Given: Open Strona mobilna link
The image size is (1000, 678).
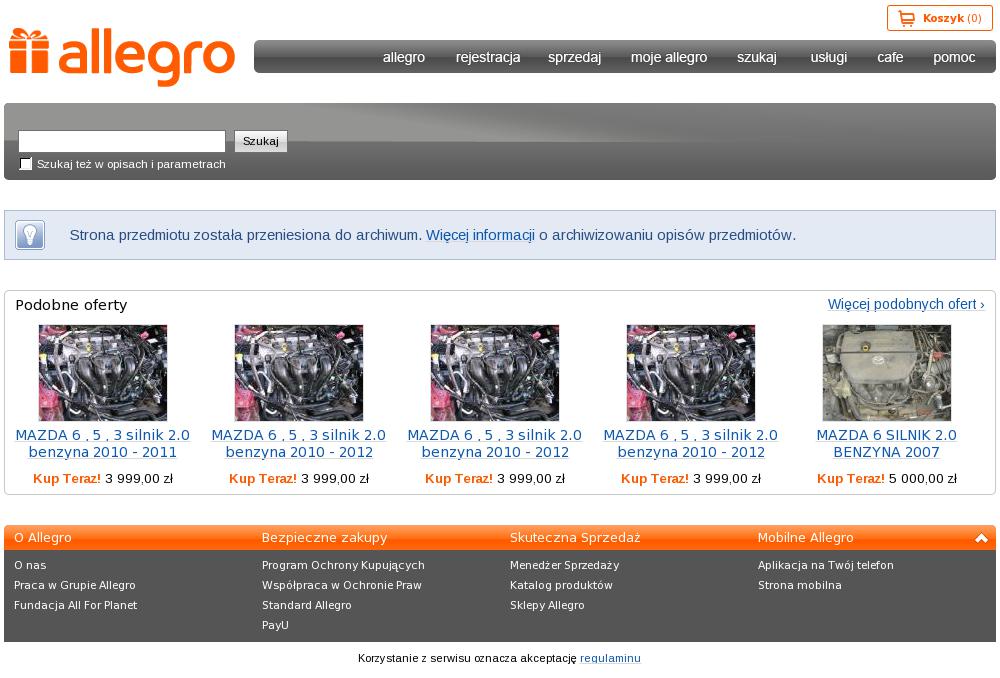Looking at the screenshot, I should coord(800,585).
